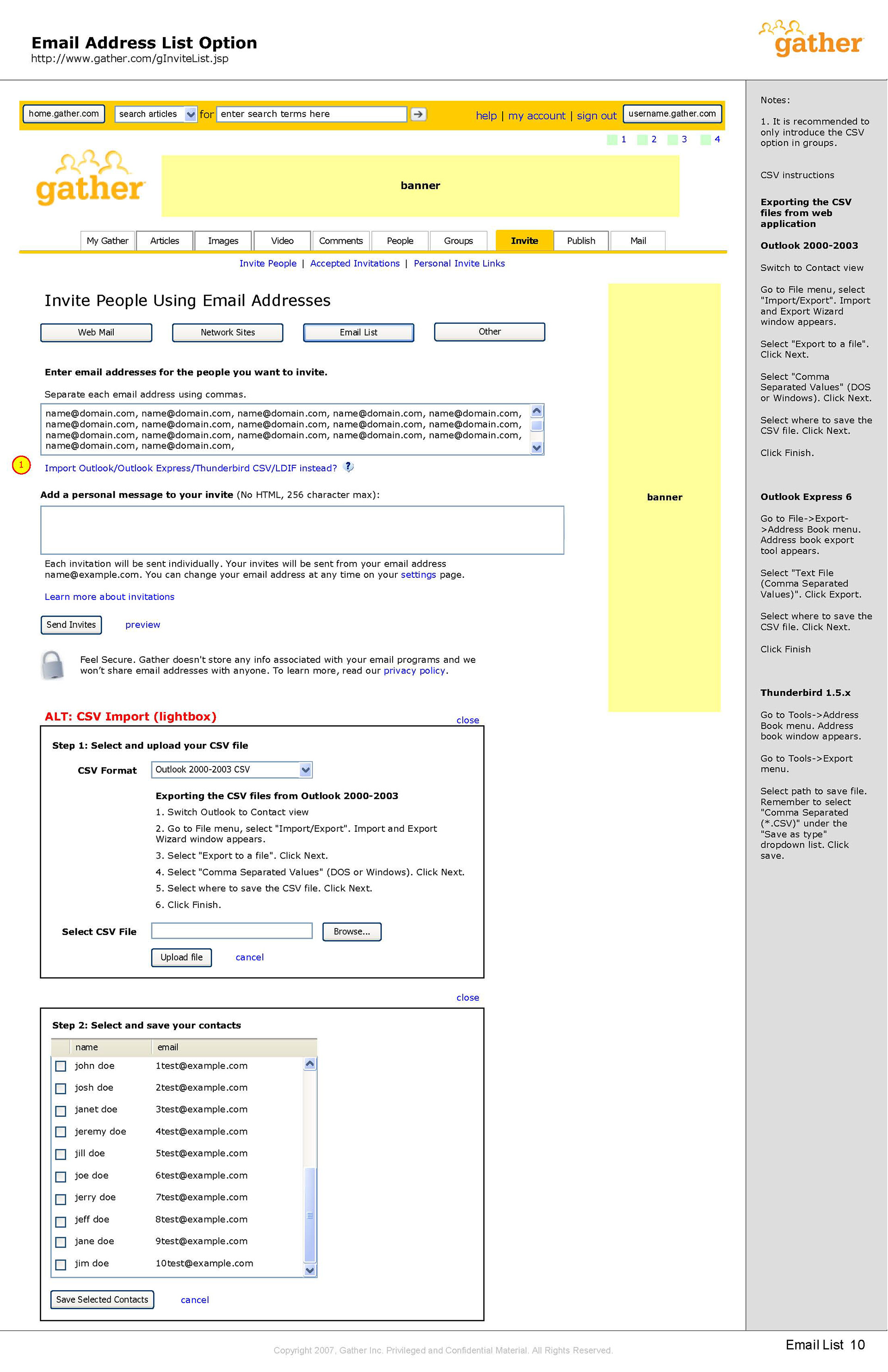Click the Upload file button
This screenshot has height=1372, width=888.
click(181, 957)
